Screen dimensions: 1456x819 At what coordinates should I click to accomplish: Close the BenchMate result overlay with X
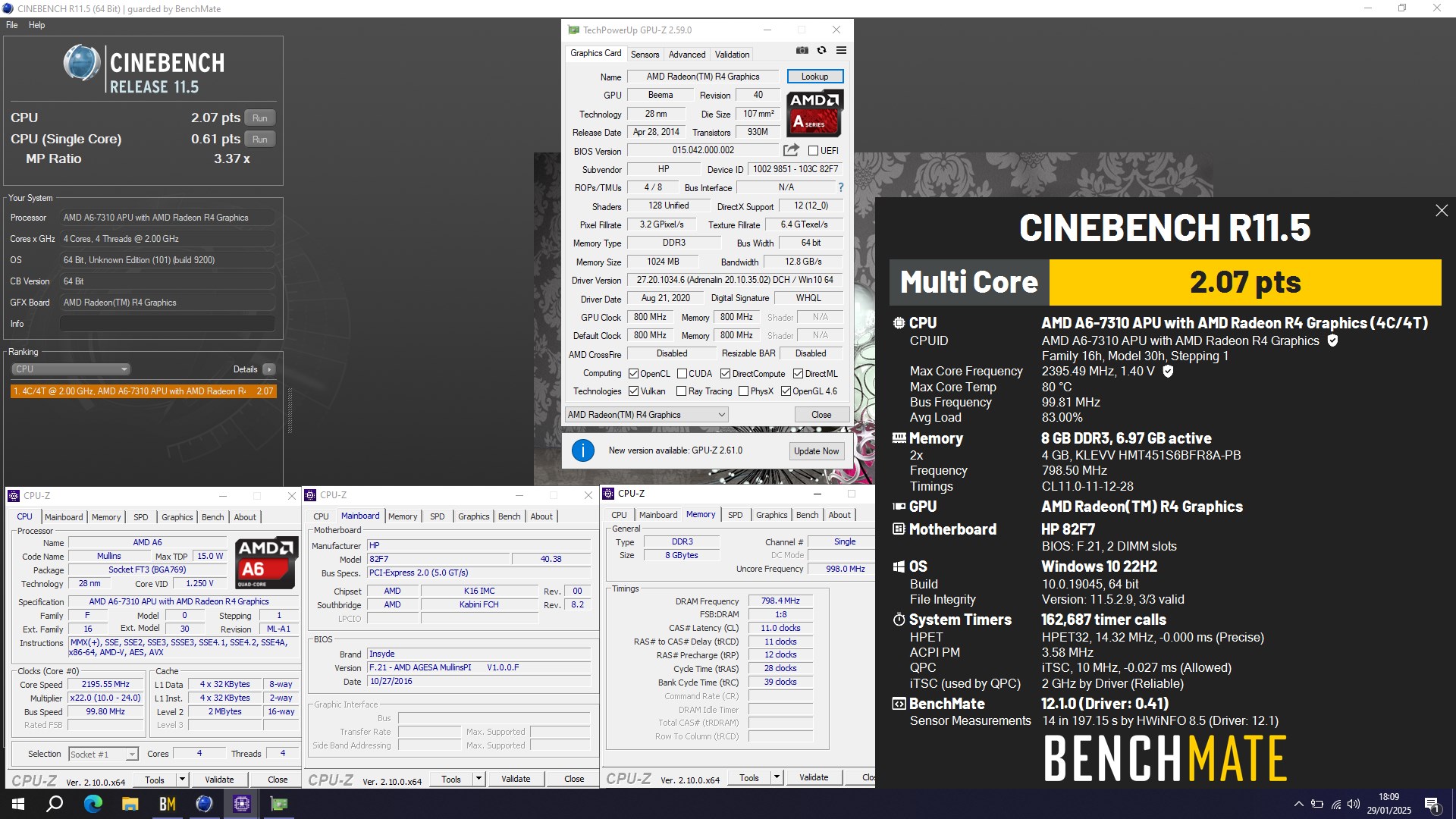tap(1442, 211)
